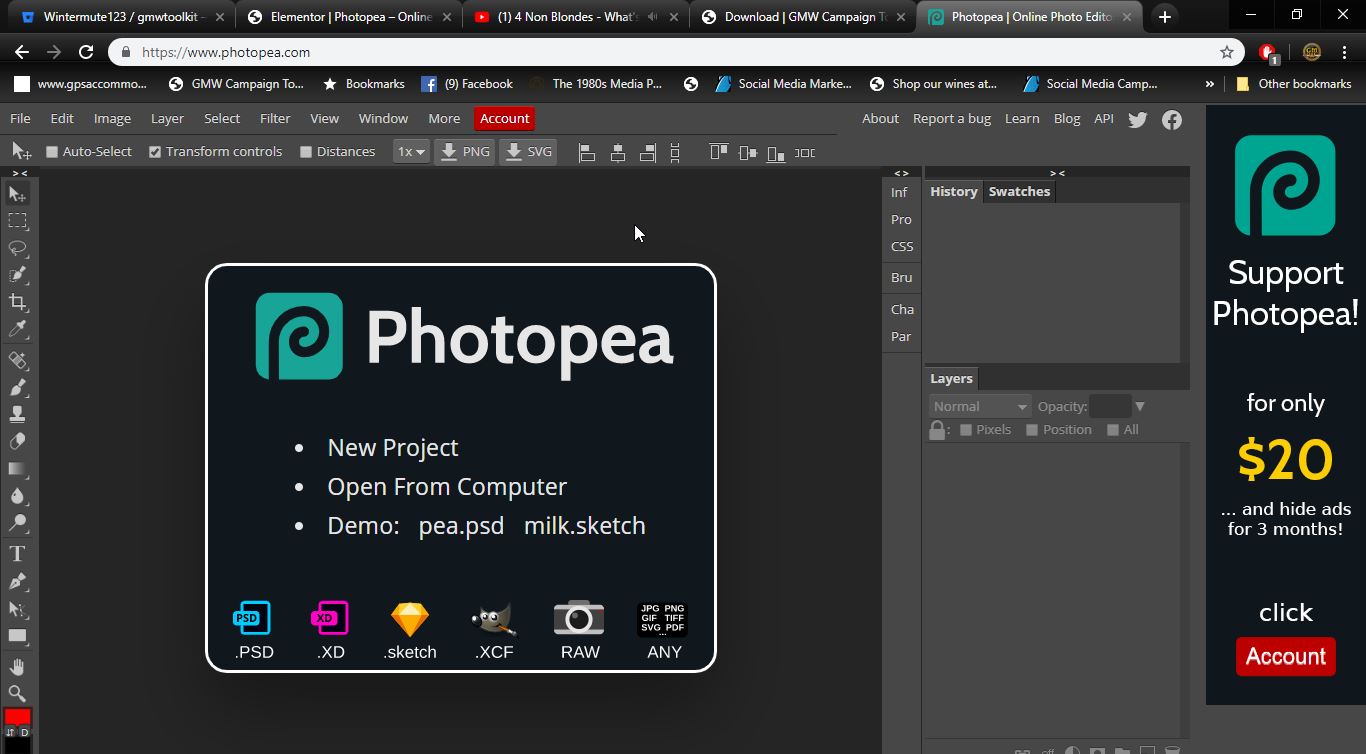
Task: Open the Window menu
Action: pyautogui.click(x=383, y=118)
